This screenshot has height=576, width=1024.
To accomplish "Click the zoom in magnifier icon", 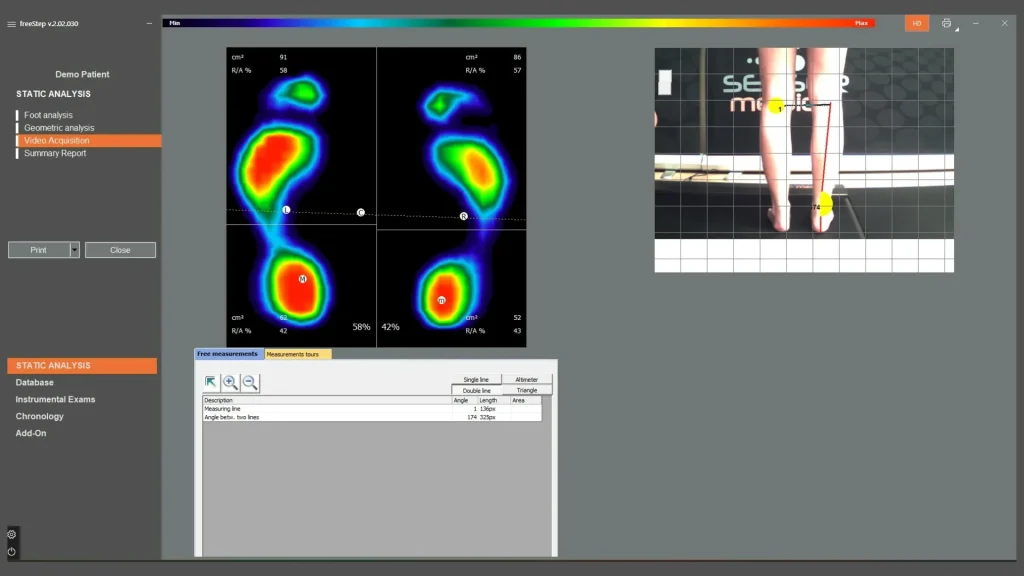I will [x=230, y=382].
